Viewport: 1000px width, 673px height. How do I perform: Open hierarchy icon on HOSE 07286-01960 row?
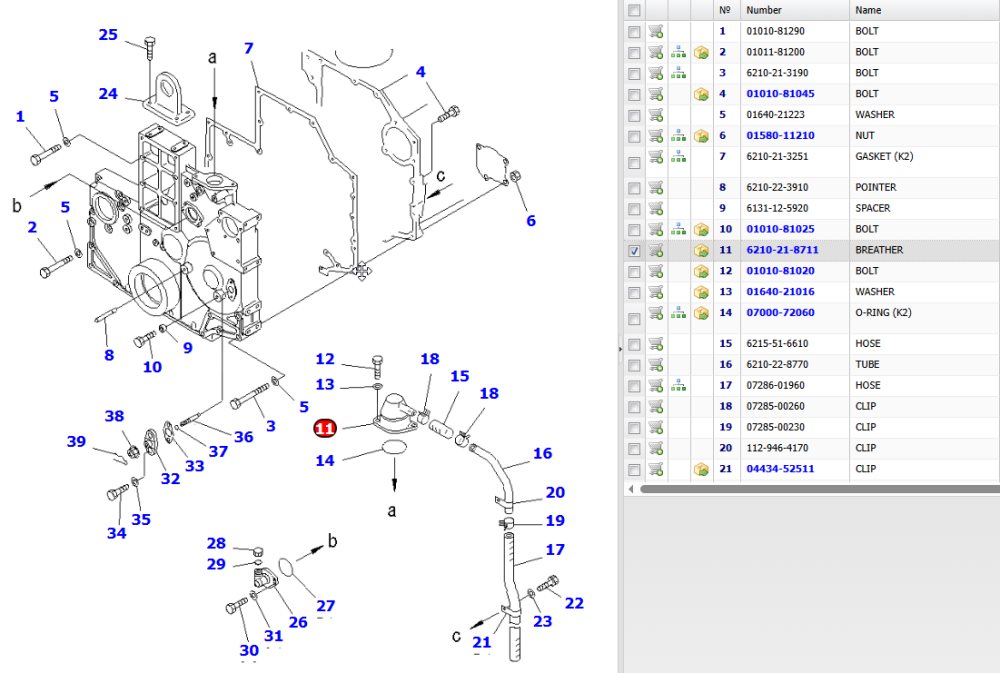point(679,386)
